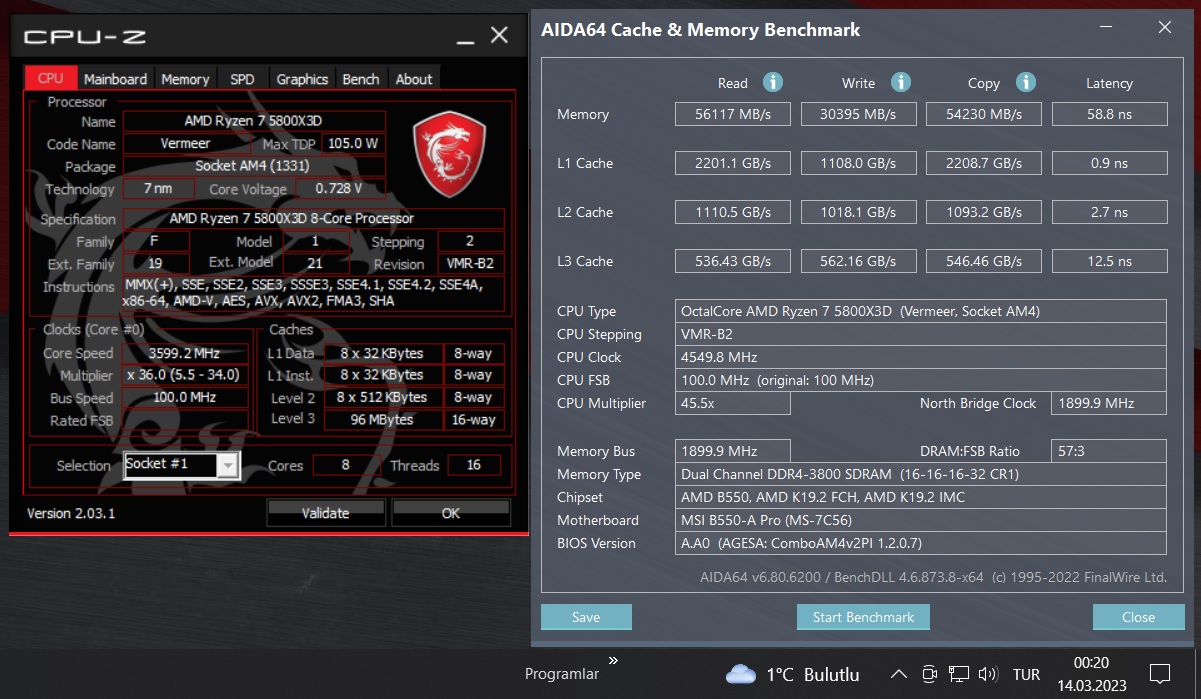Open the notification center icon

[x=1160, y=674]
